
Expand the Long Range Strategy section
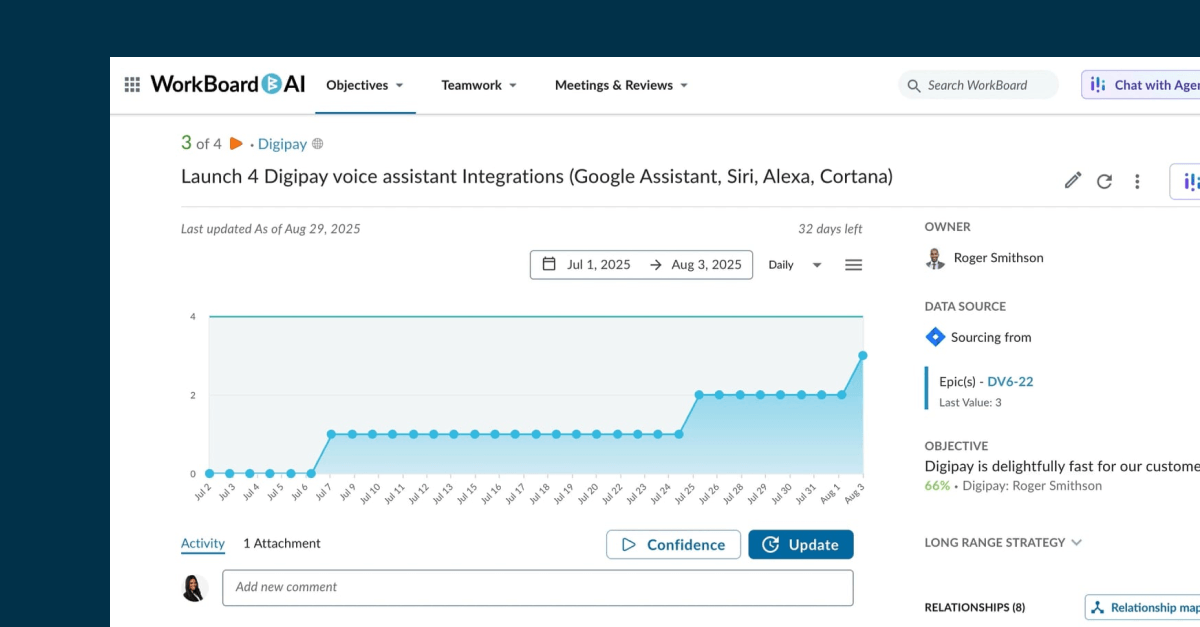(1077, 542)
